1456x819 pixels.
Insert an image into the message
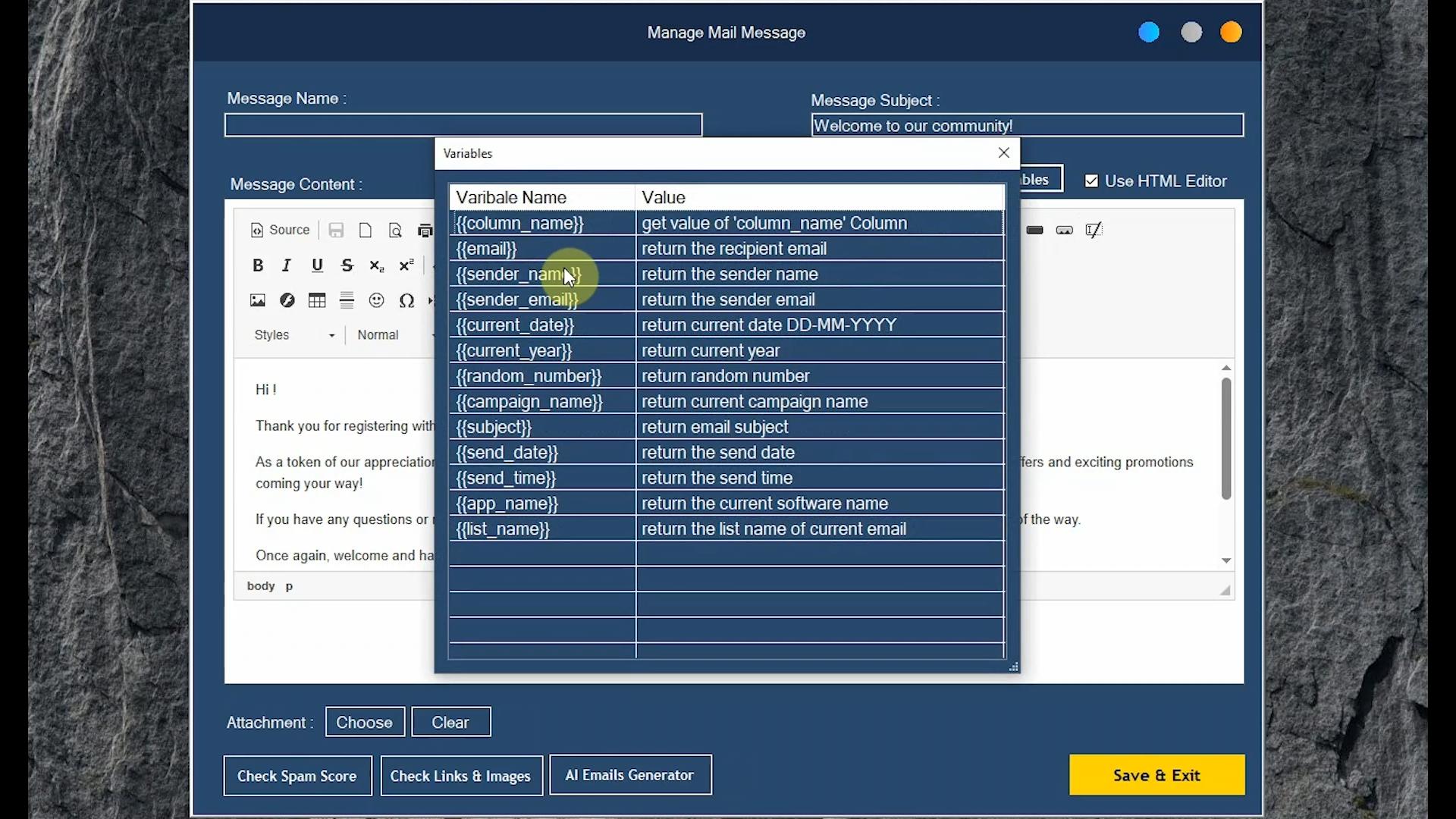257,300
